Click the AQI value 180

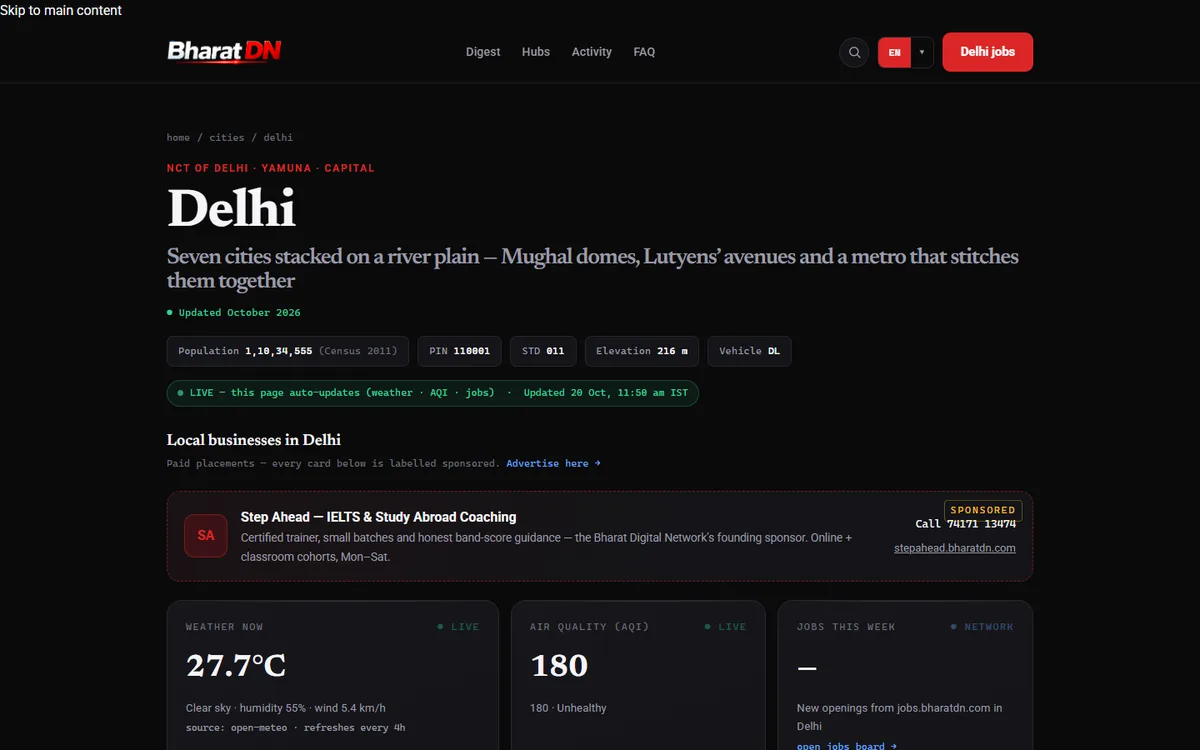(x=559, y=665)
